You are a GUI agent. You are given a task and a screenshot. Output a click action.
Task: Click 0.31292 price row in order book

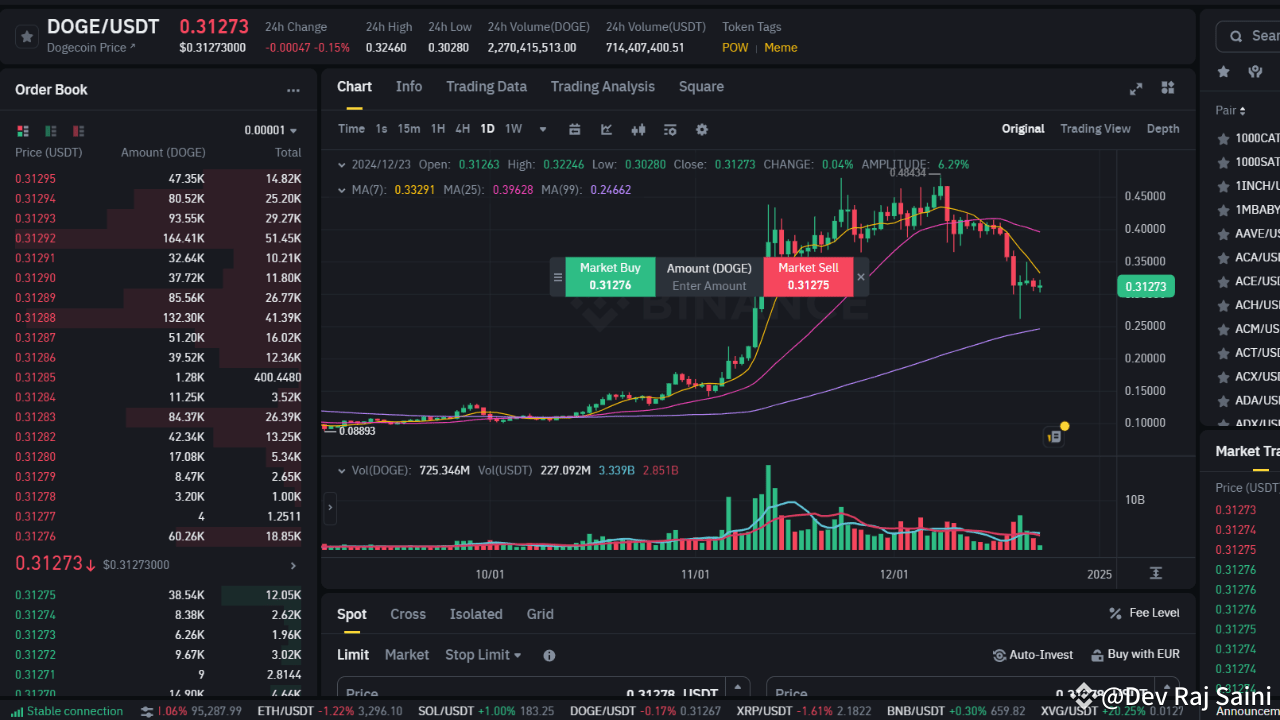coord(158,238)
